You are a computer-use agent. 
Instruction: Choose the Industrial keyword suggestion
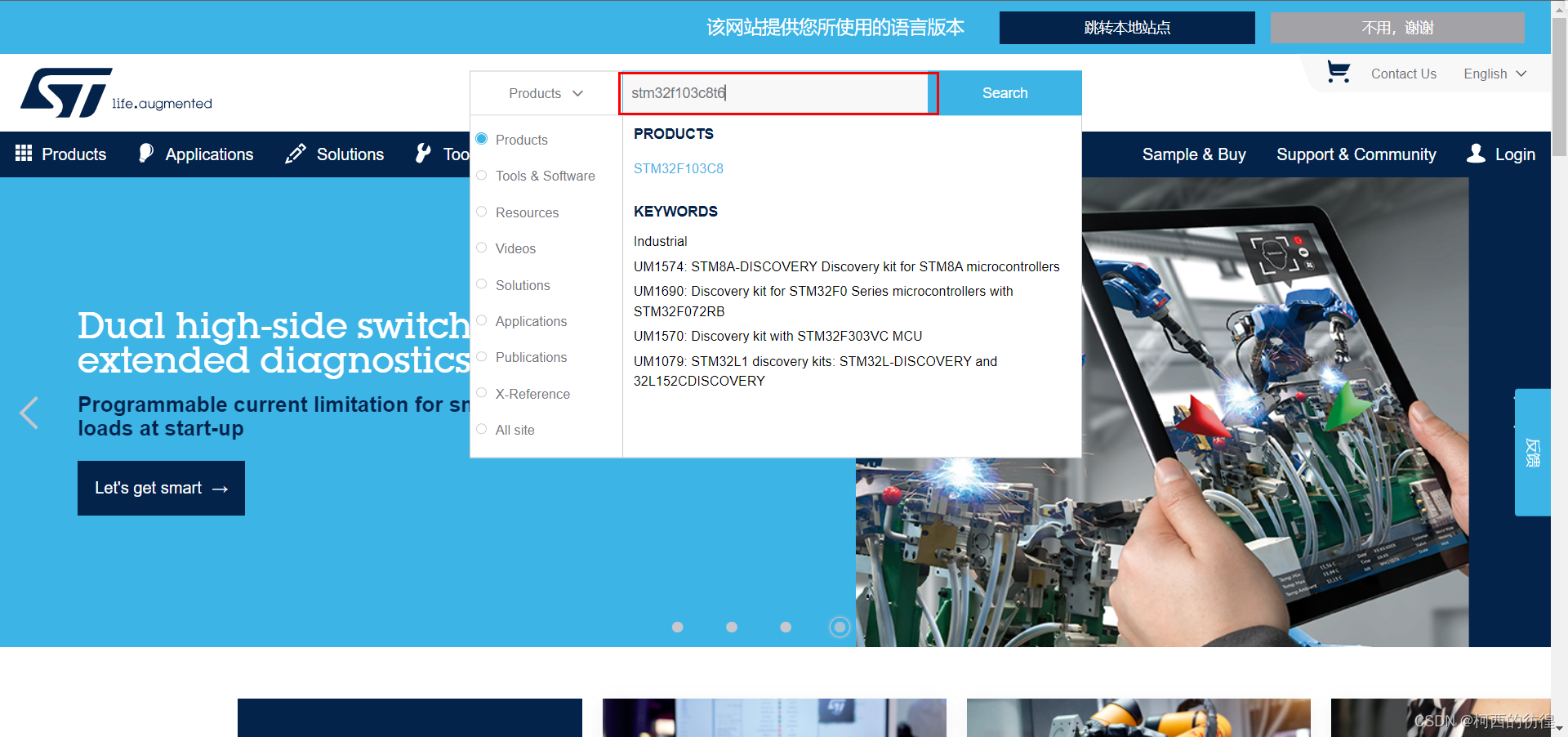point(660,241)
